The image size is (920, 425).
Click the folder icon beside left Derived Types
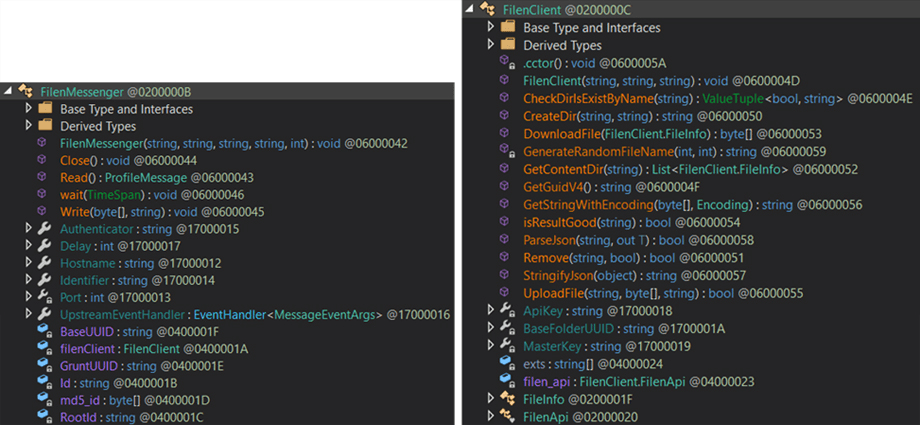[45, 126]
